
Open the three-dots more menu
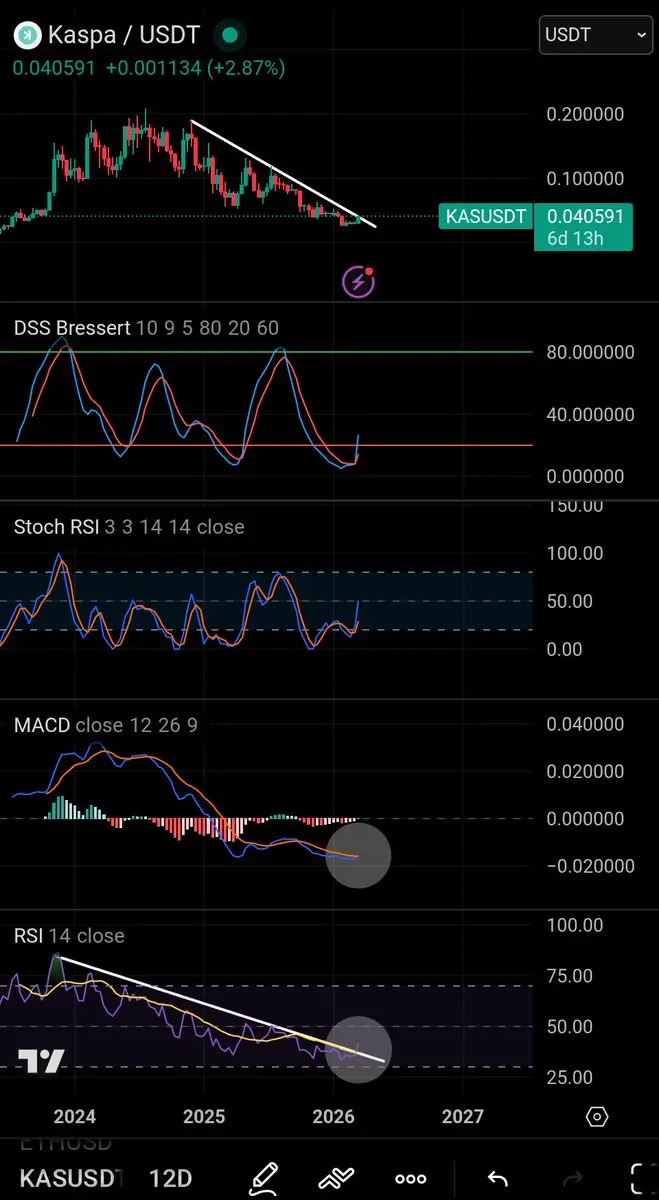point(411,1179)
